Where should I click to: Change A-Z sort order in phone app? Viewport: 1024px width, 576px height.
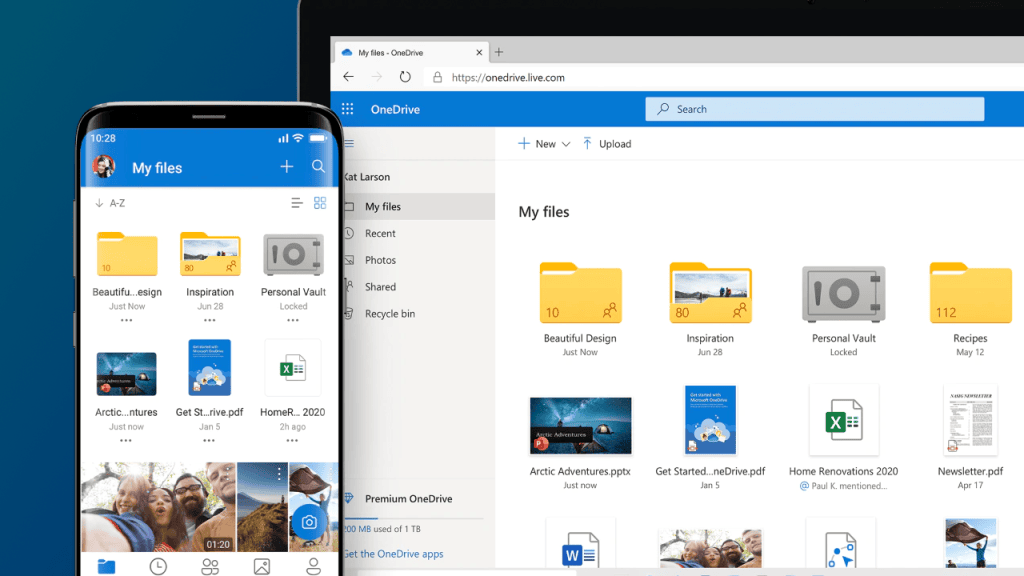pos(110,203)
